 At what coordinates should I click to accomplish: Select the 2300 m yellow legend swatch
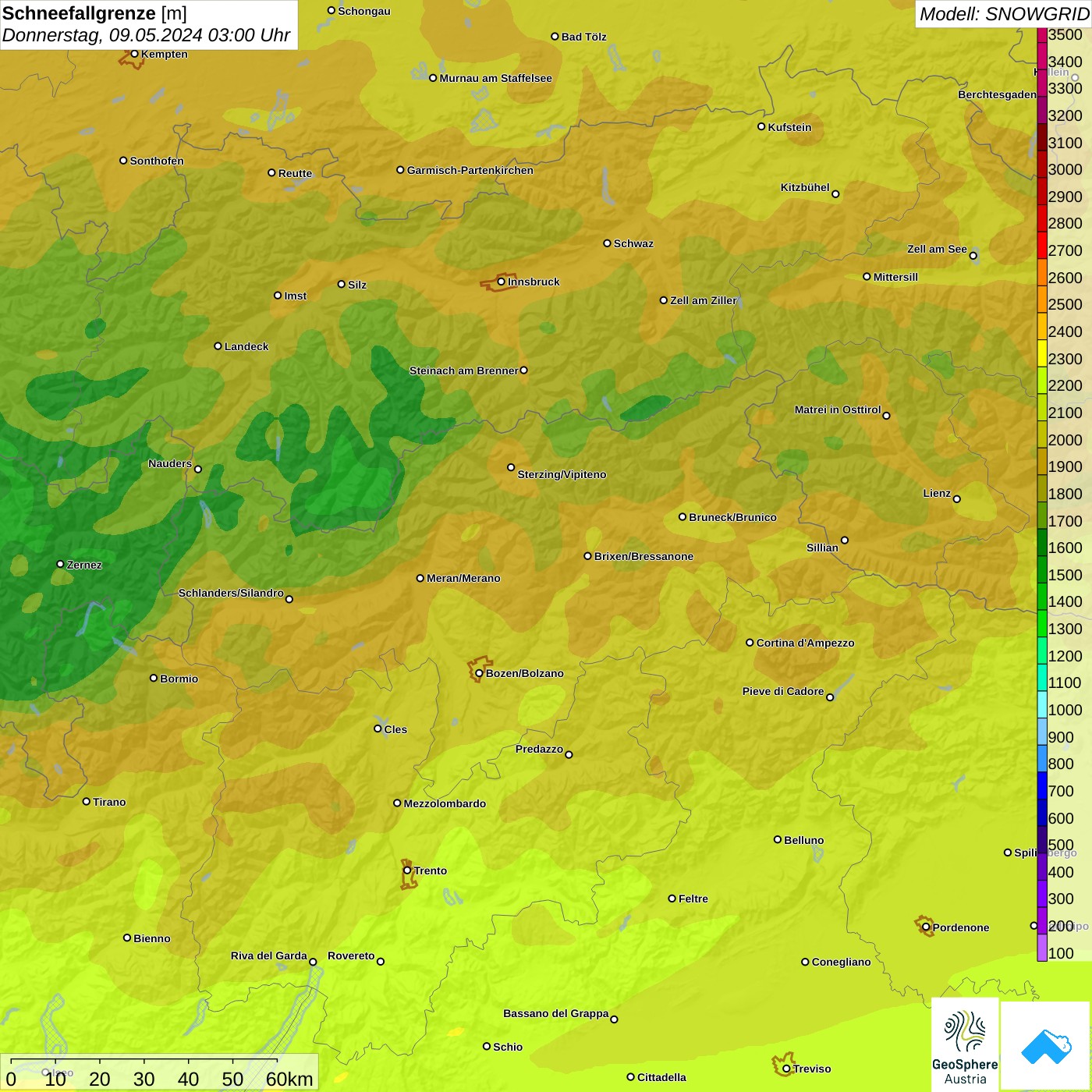click(1042, 353)
